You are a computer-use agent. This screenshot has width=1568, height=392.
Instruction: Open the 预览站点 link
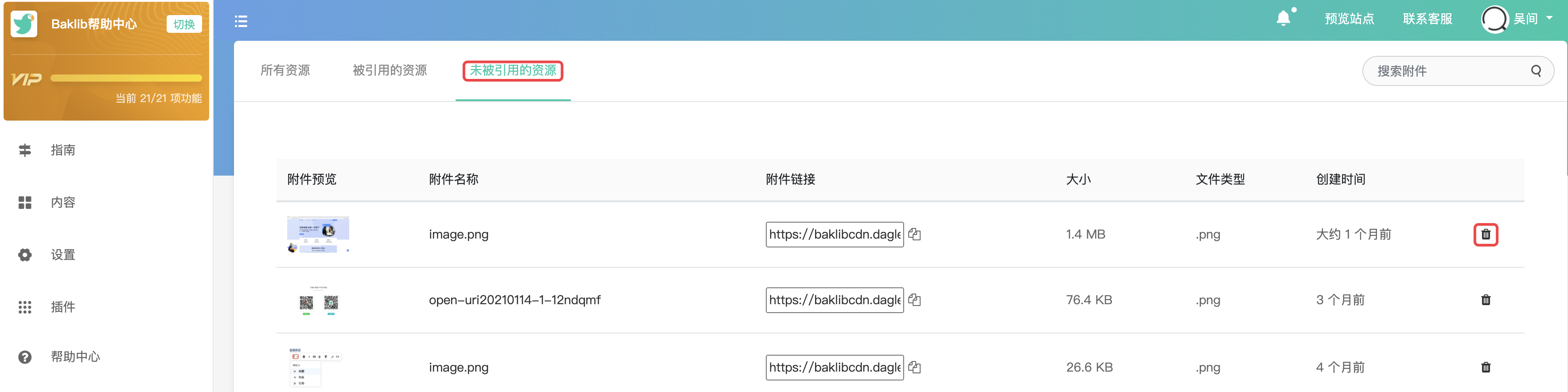pos(1349,19)
